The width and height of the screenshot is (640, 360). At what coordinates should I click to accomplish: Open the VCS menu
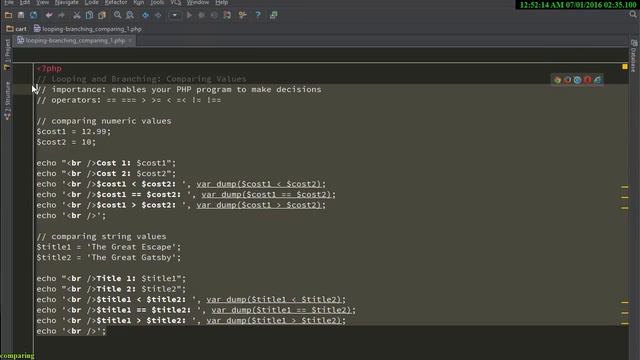[176, 2]
